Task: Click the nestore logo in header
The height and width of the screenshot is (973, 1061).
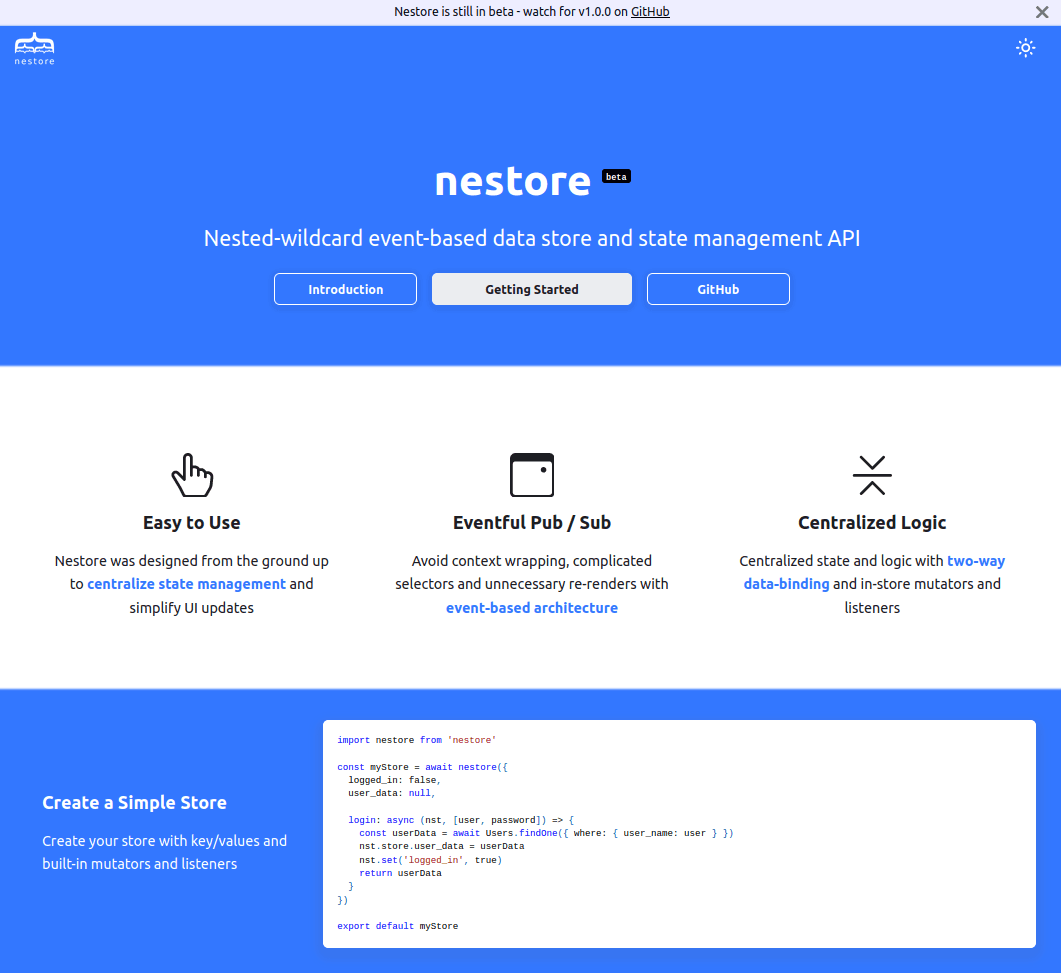Action: [34, 49]
